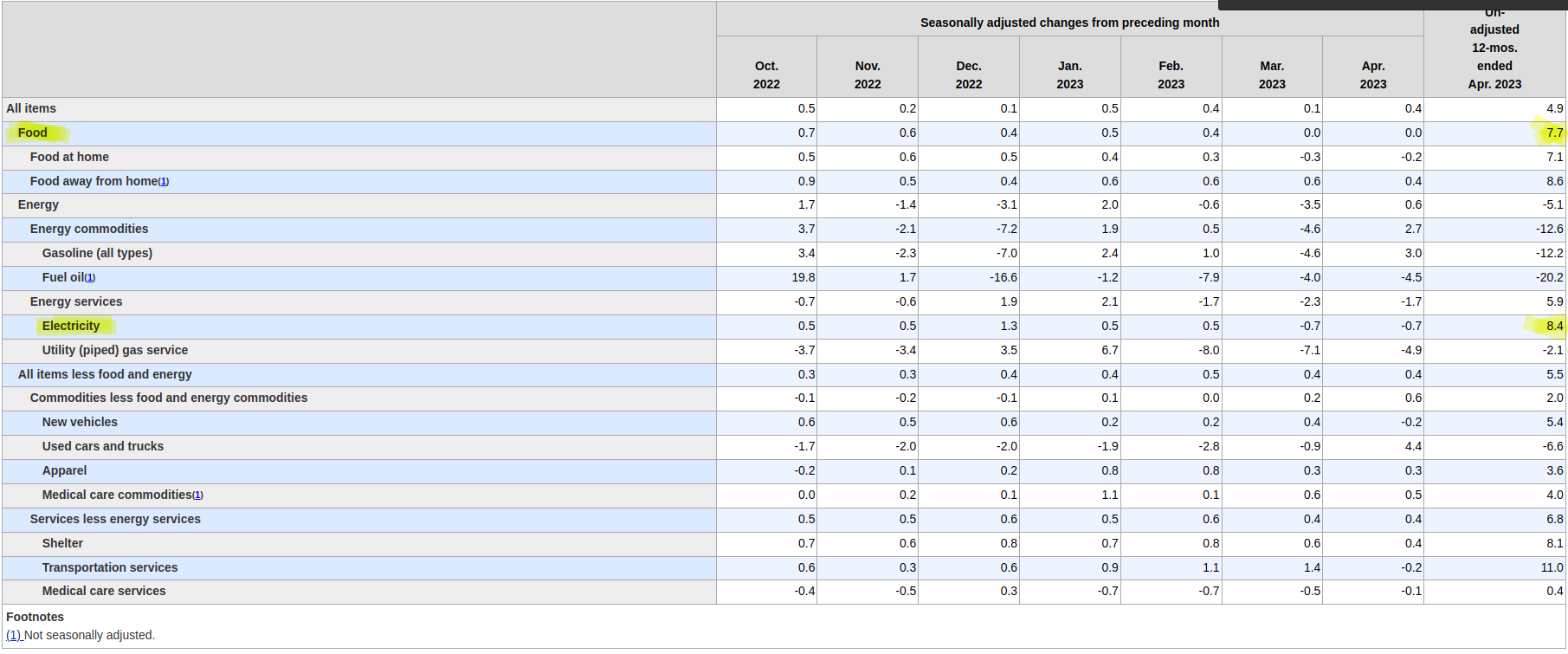Click the Shelter row label
Image resolution: width=1568 pixels, height=654 pixels.
click(63, 543)
